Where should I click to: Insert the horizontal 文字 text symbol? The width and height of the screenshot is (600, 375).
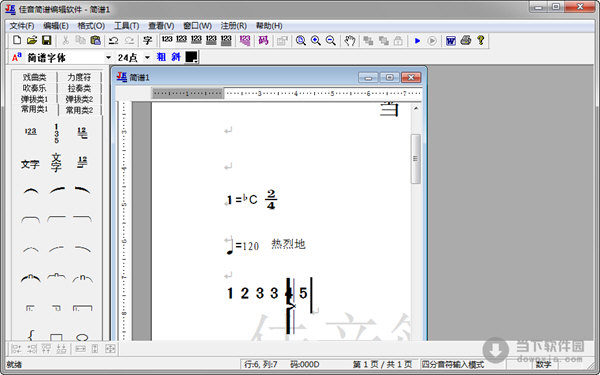30,164
